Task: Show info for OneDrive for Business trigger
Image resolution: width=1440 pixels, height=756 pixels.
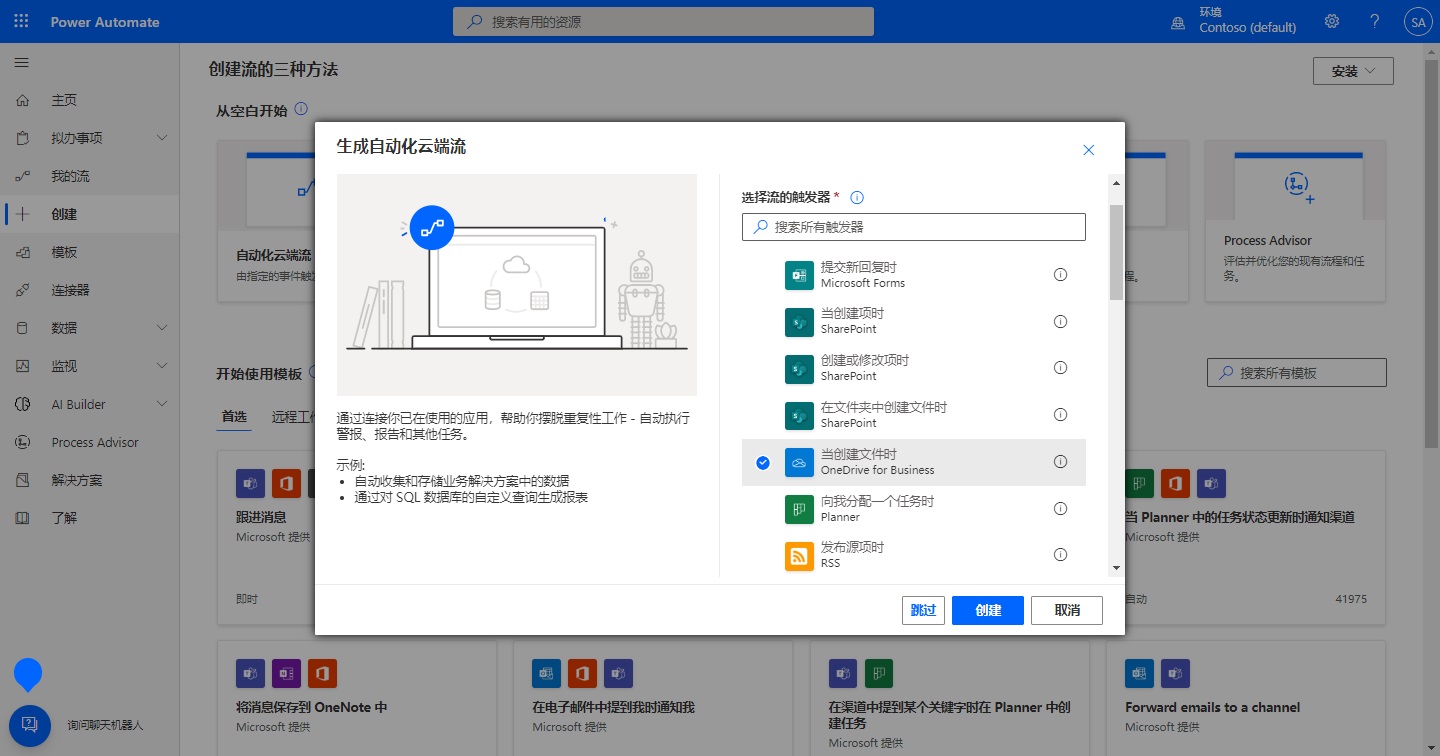Action: coord(1060,461)
